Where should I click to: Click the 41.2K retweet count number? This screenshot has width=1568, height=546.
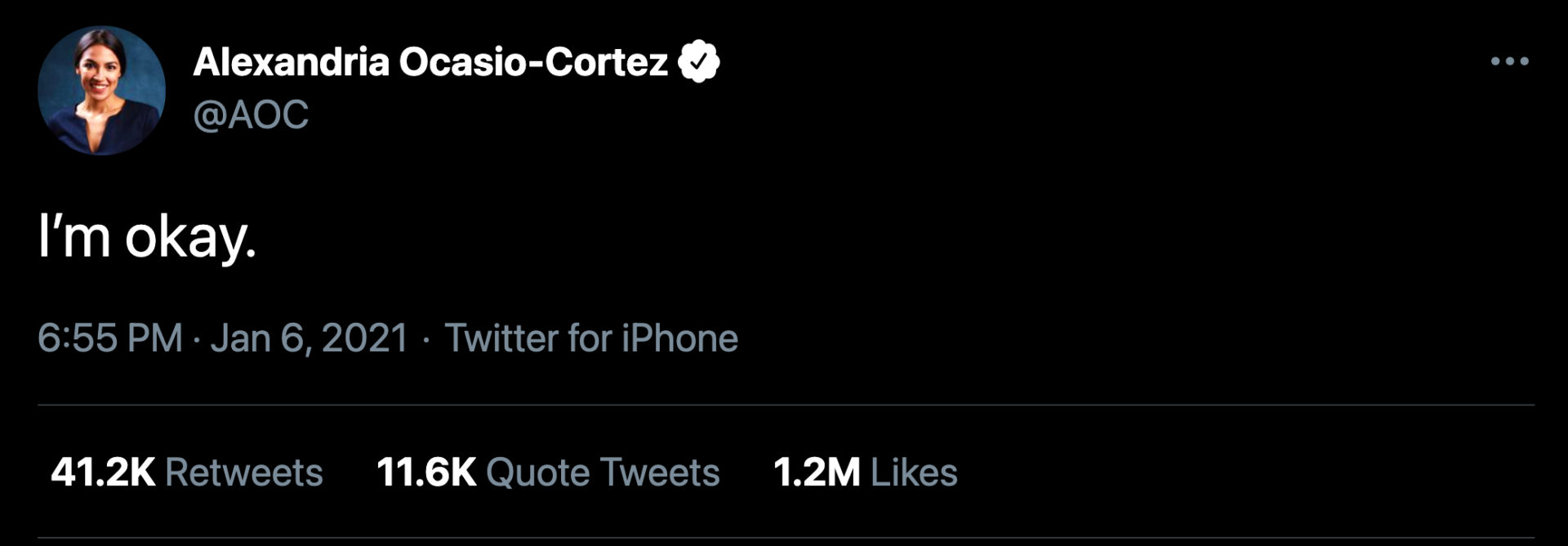point(103,472)
